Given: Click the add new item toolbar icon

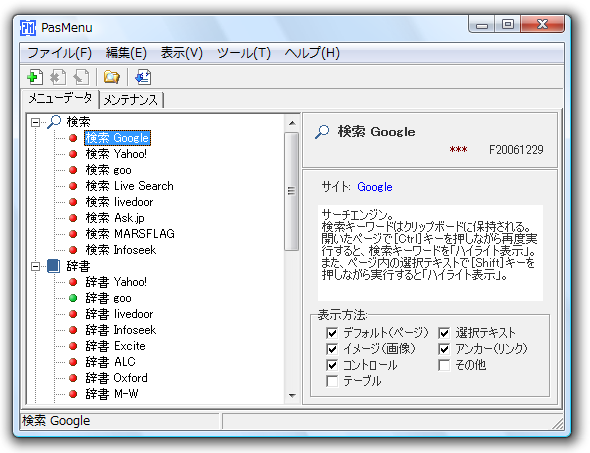Looking at the screenshot, I should 35,77.
